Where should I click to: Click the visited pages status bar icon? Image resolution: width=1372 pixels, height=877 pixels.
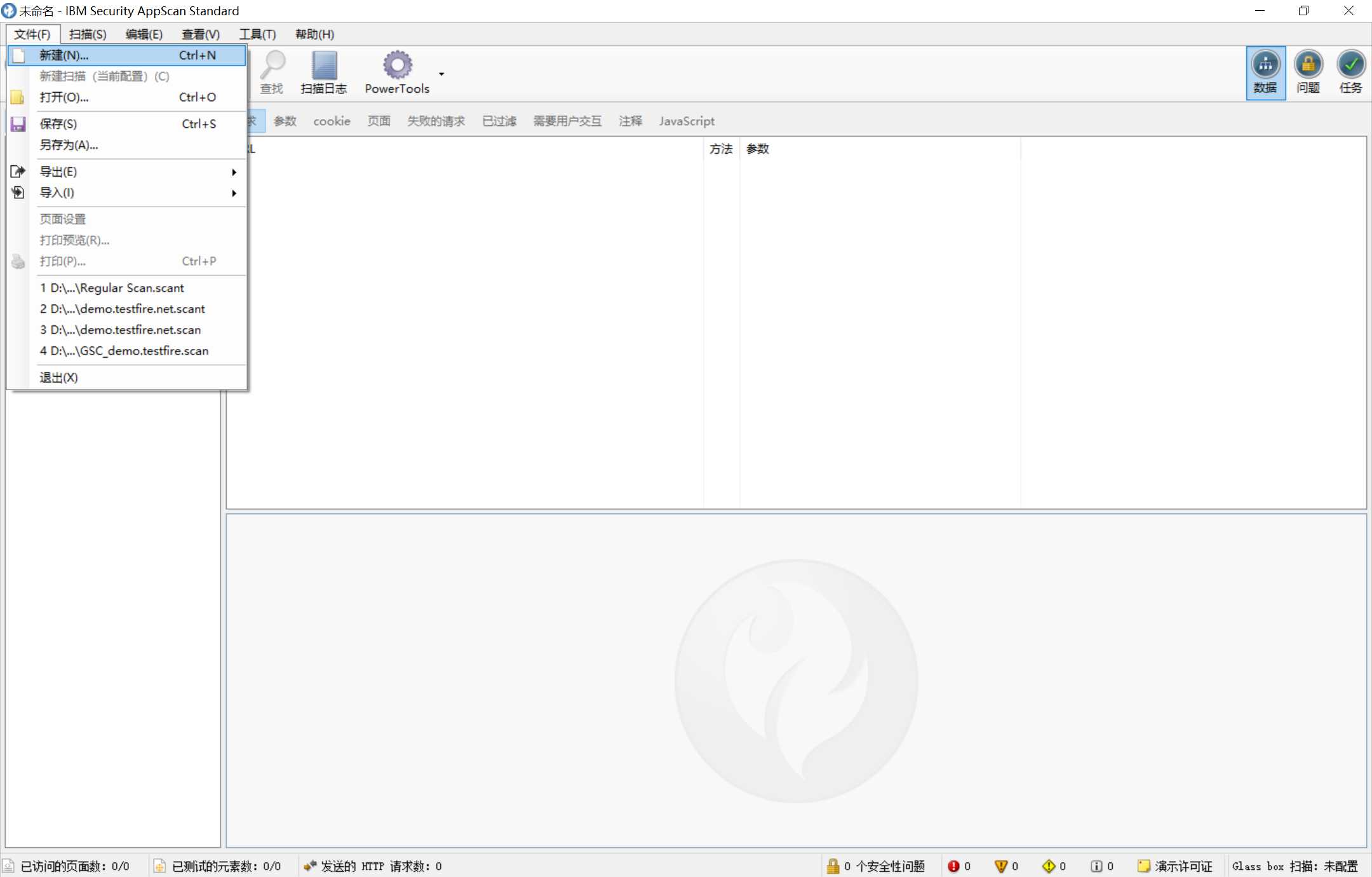(9, 866)
